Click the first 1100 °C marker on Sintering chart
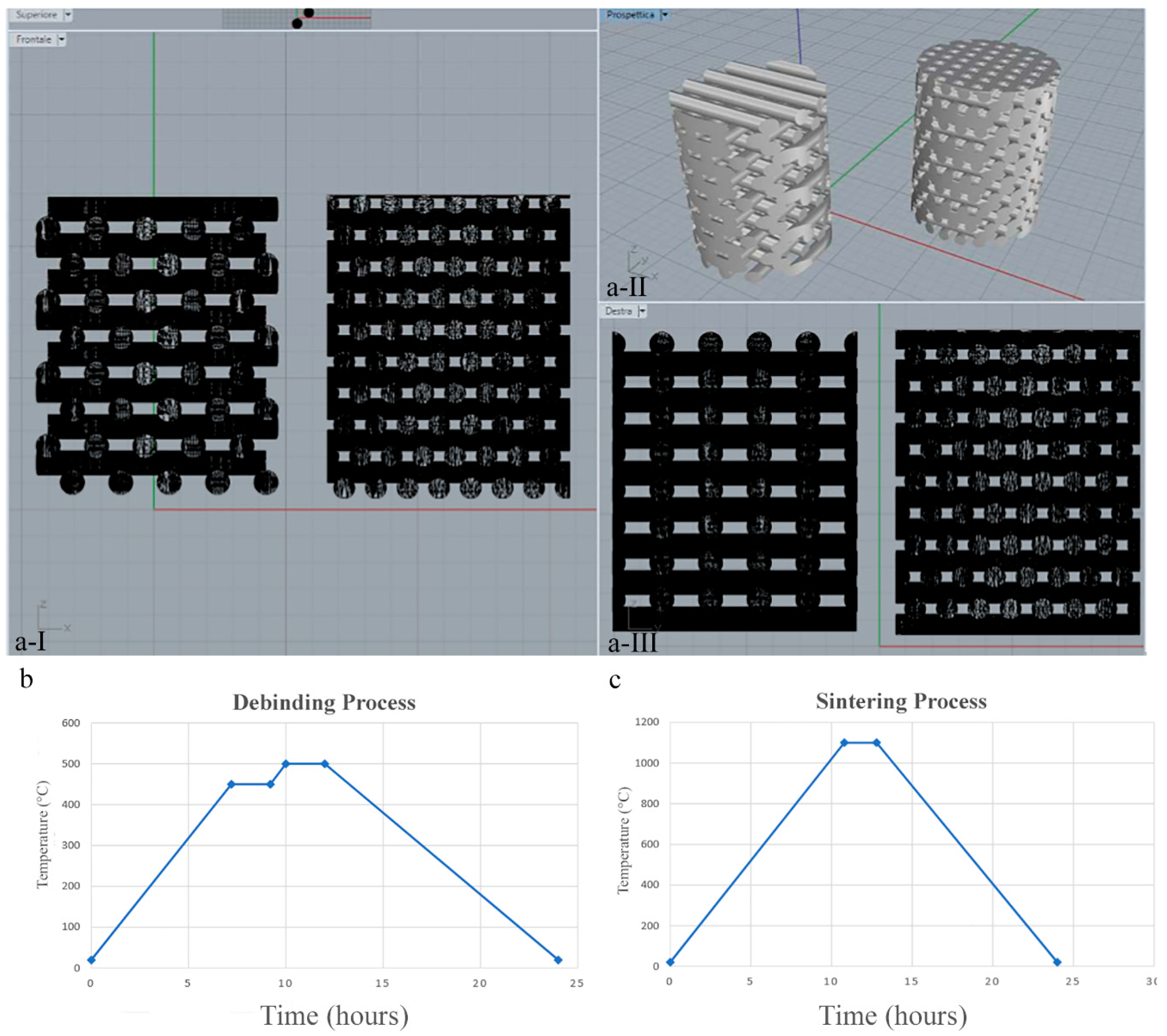This screenshot has height=1036, width=1167. click(844, 743)
